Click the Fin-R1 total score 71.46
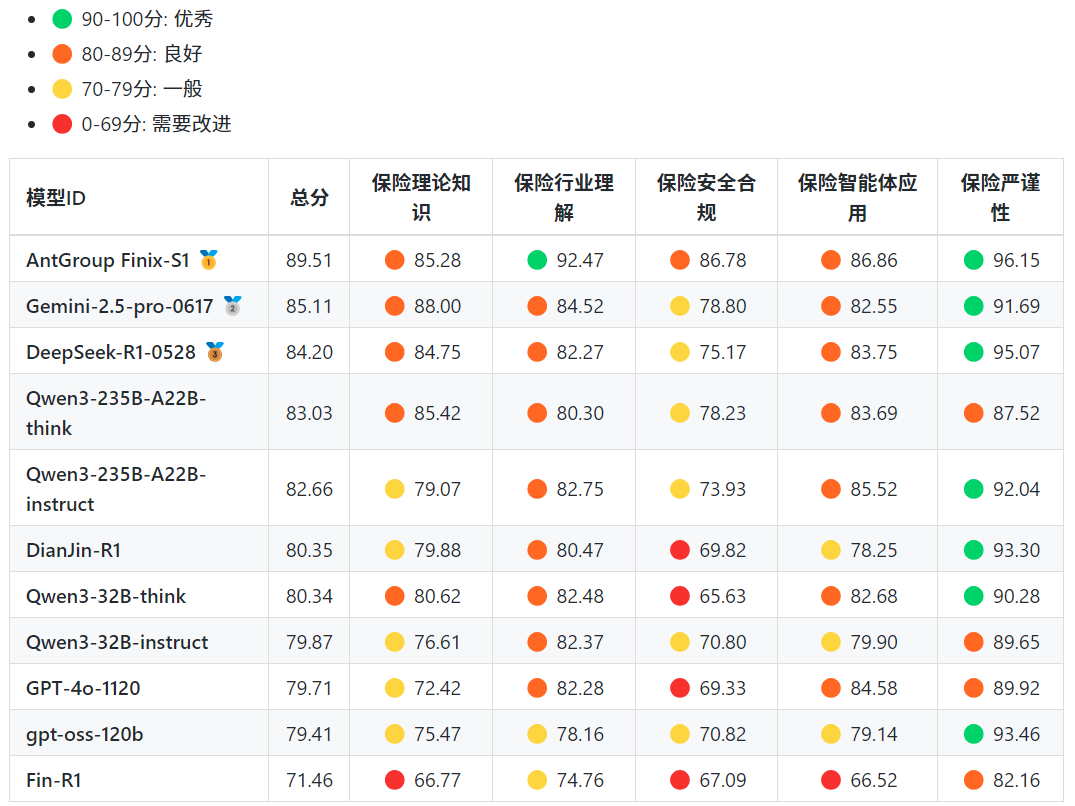1075x806 pixels. tap(309, 780)
